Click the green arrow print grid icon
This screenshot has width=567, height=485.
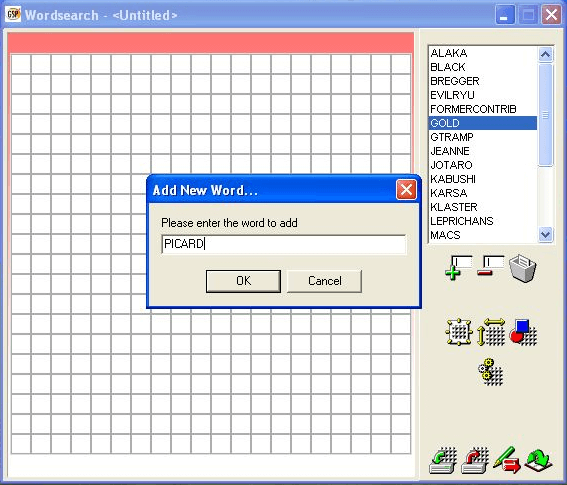443,460
